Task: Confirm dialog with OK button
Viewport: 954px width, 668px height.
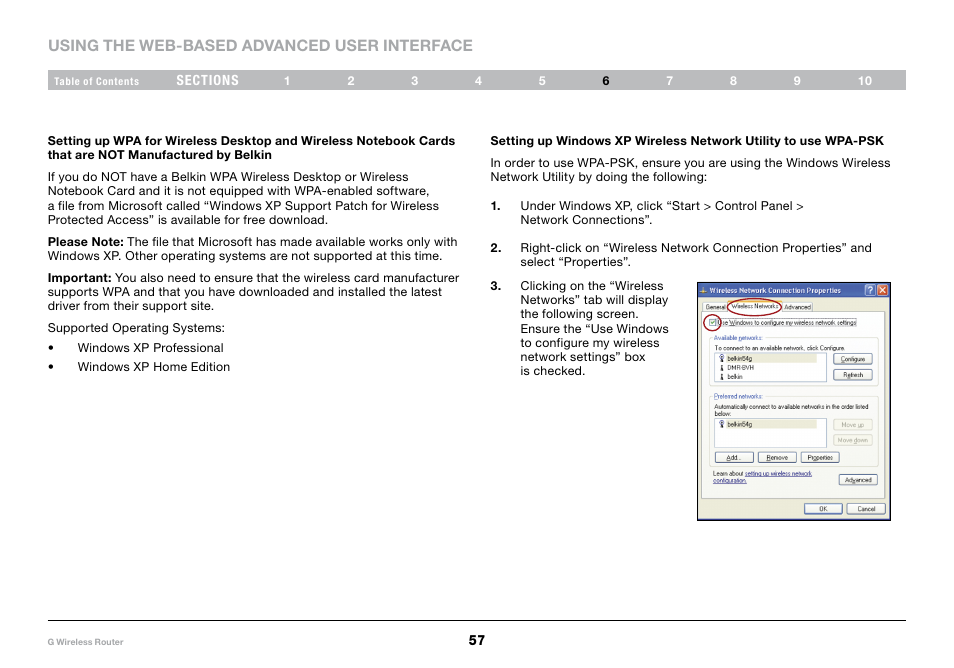Action: click(x=823, y=509)
